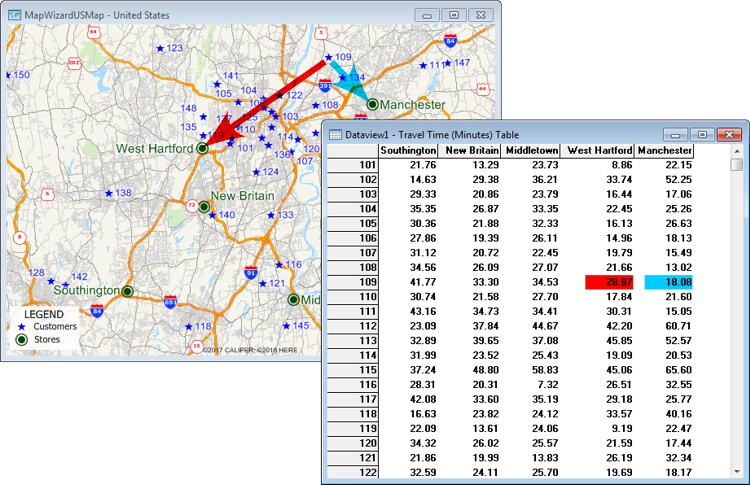Click the MapWizardUSMap window title icon

pos(13,15)
